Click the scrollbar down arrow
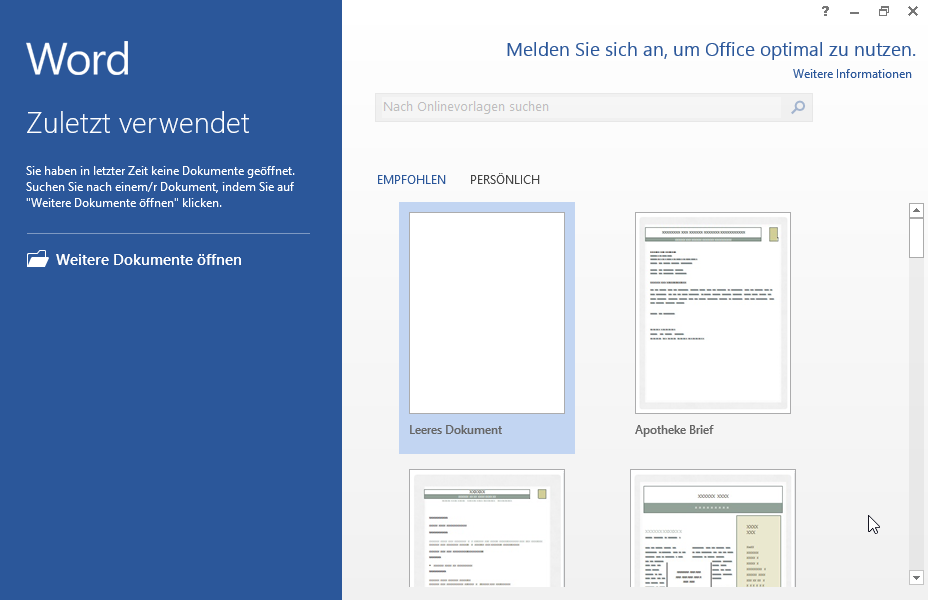The width and height of the screenshot is (928, 600). pos(916,578)
